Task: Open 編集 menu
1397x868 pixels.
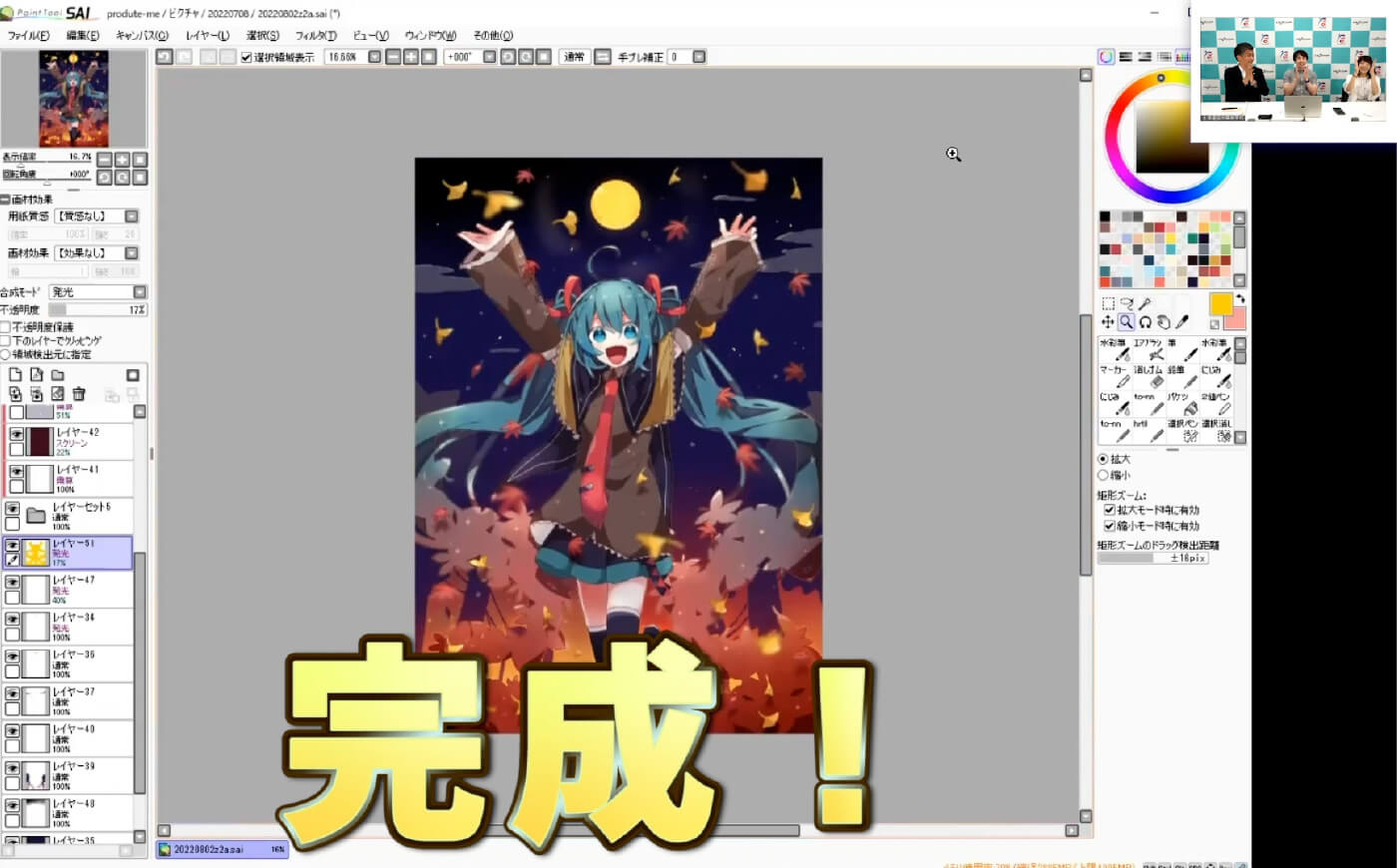Action: coord(82,35)
